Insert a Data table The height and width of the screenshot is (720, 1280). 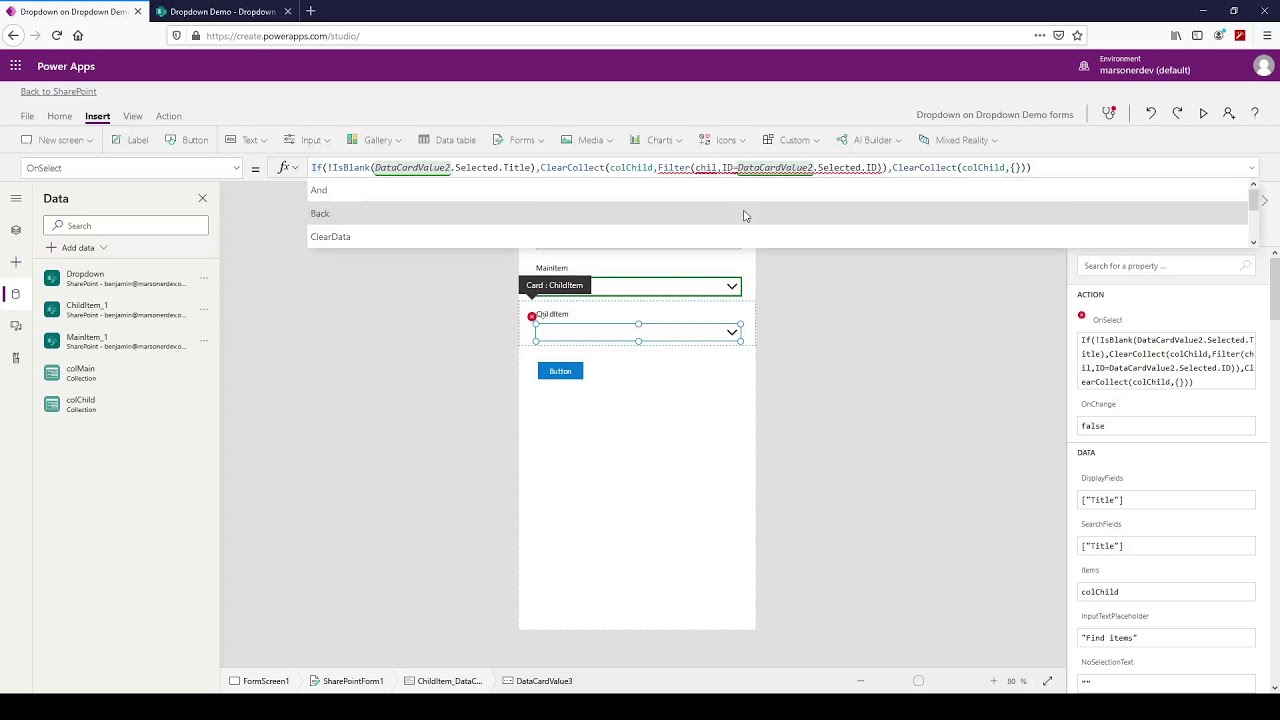447,140
